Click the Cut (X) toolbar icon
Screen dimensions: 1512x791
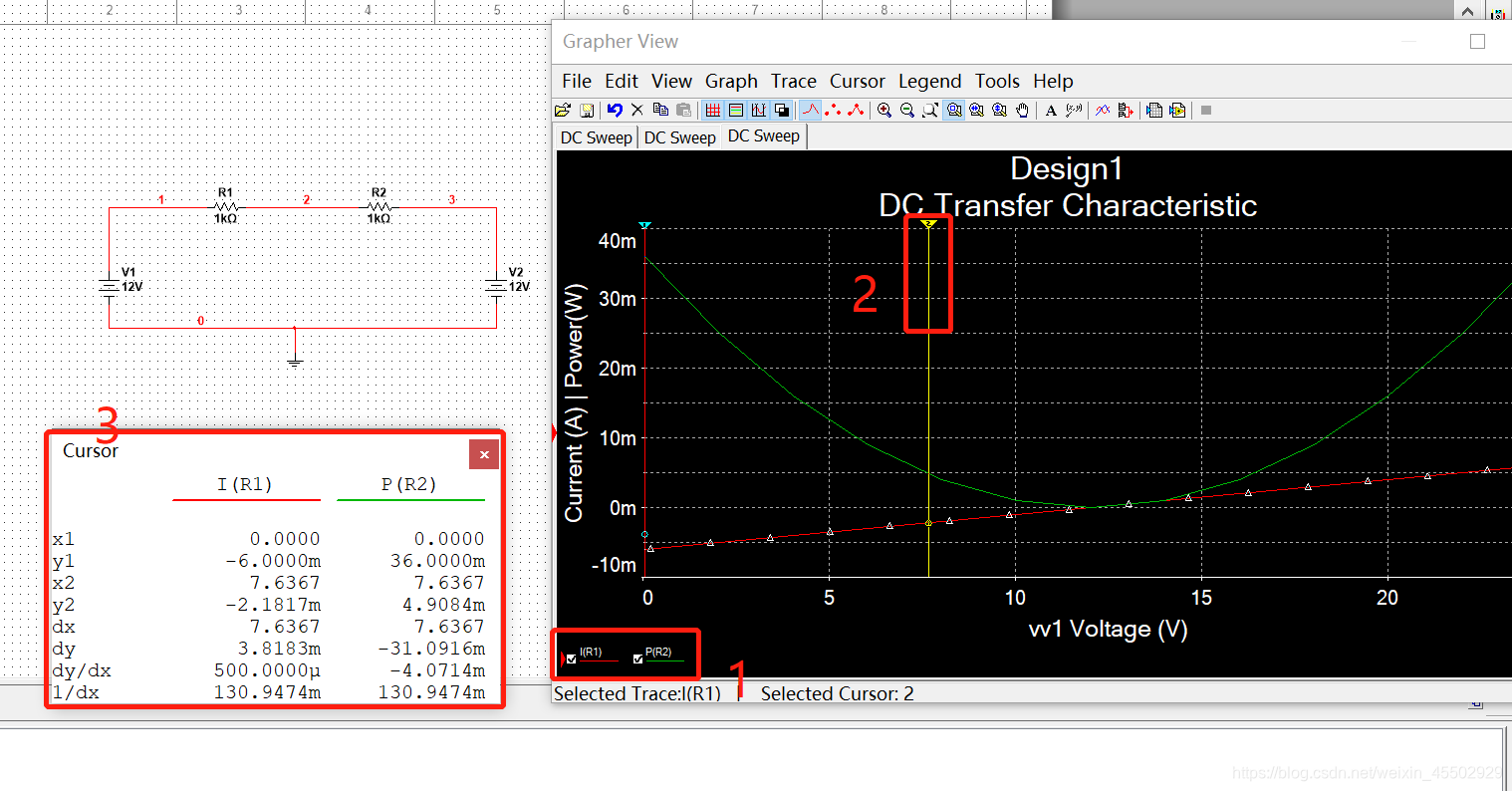pos(637,110)
